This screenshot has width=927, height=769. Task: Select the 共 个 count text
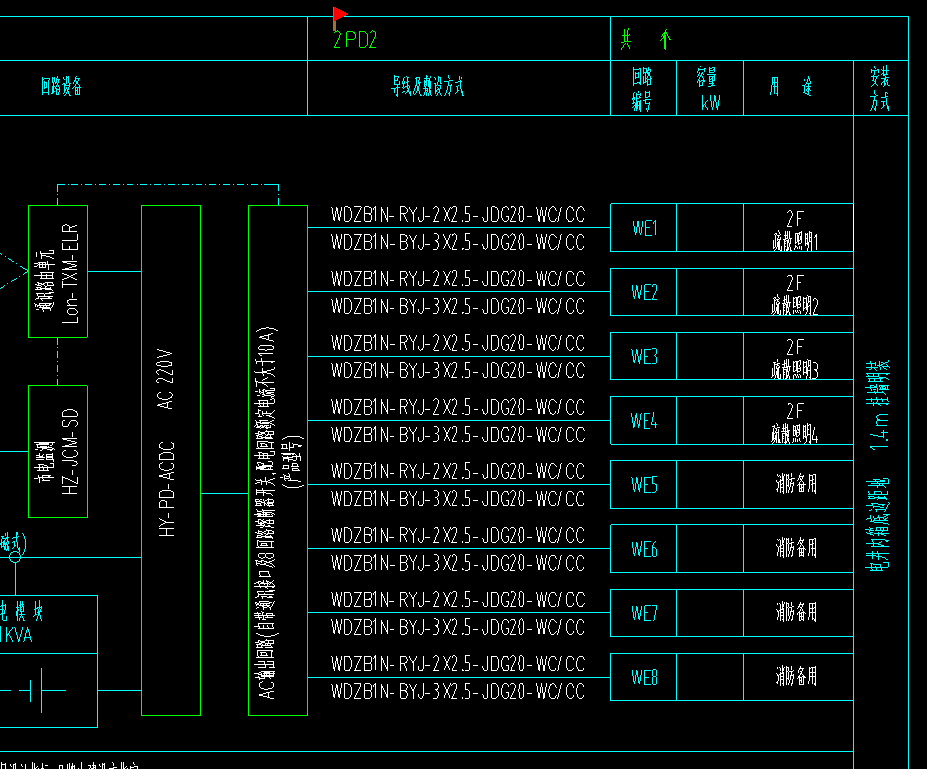(646, 40)
